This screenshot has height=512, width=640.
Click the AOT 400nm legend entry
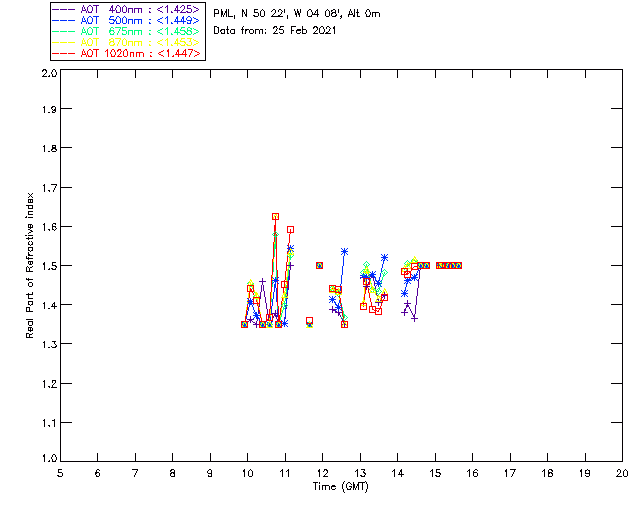(x=126, y=9)
